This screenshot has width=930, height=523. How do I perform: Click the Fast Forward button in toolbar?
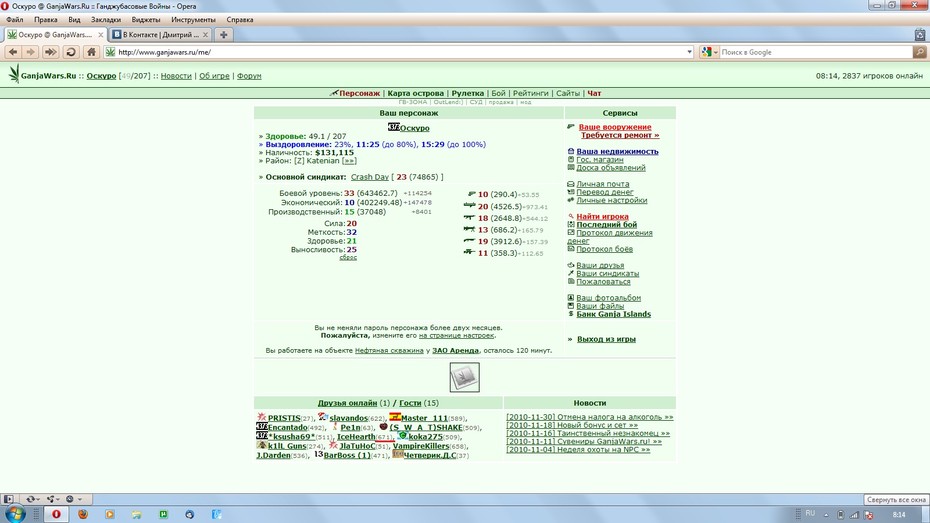50,52
